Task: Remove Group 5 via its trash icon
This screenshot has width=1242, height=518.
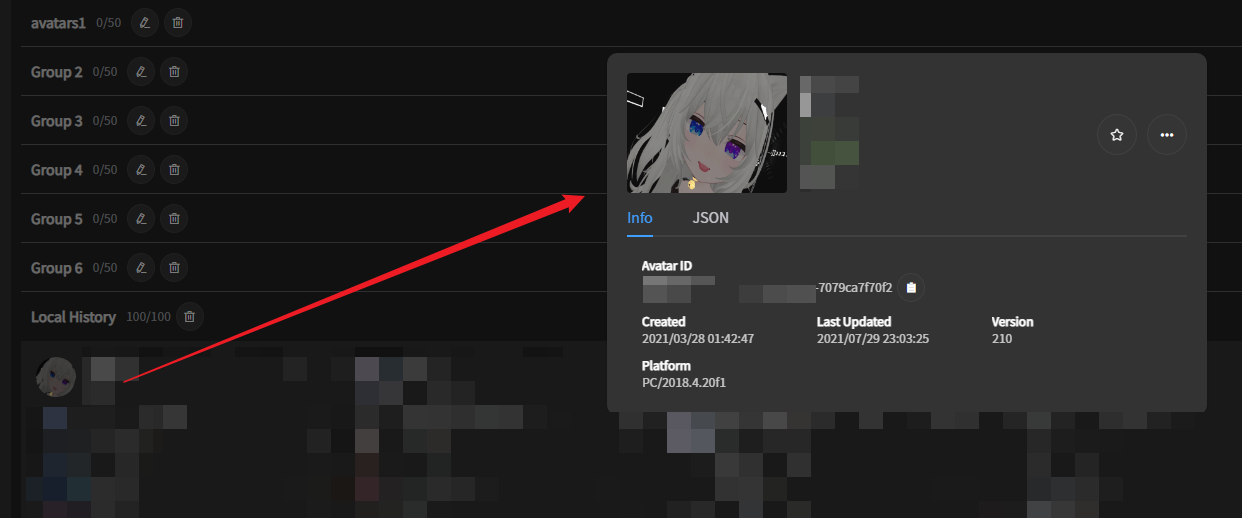Action: [x=174, y=218]
